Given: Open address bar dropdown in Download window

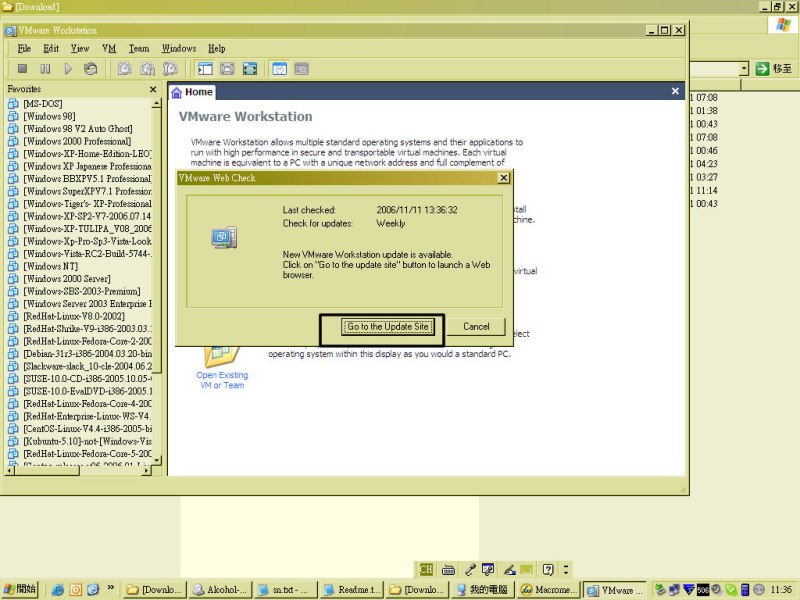Looking at the screenshot, I should coord(744,68).
